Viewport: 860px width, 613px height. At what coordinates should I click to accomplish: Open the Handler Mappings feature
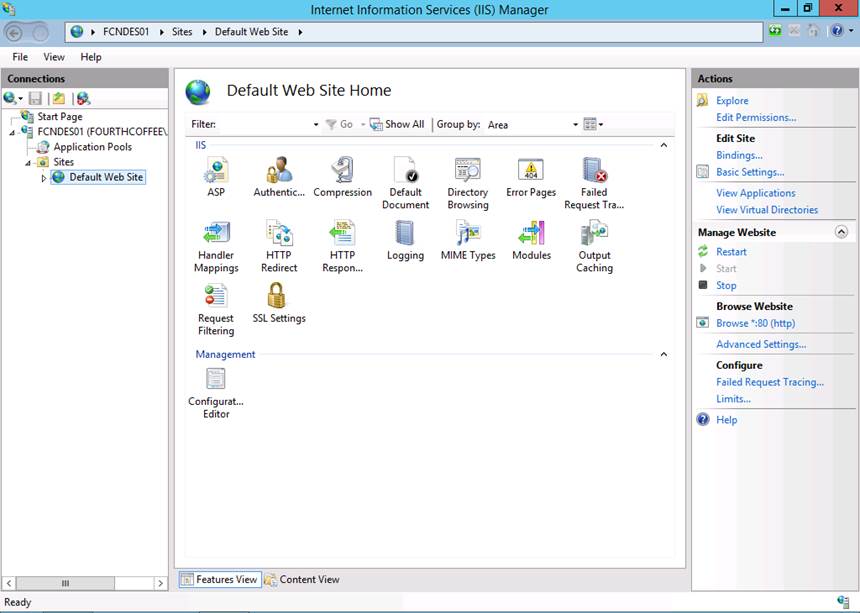click(216, 235)
